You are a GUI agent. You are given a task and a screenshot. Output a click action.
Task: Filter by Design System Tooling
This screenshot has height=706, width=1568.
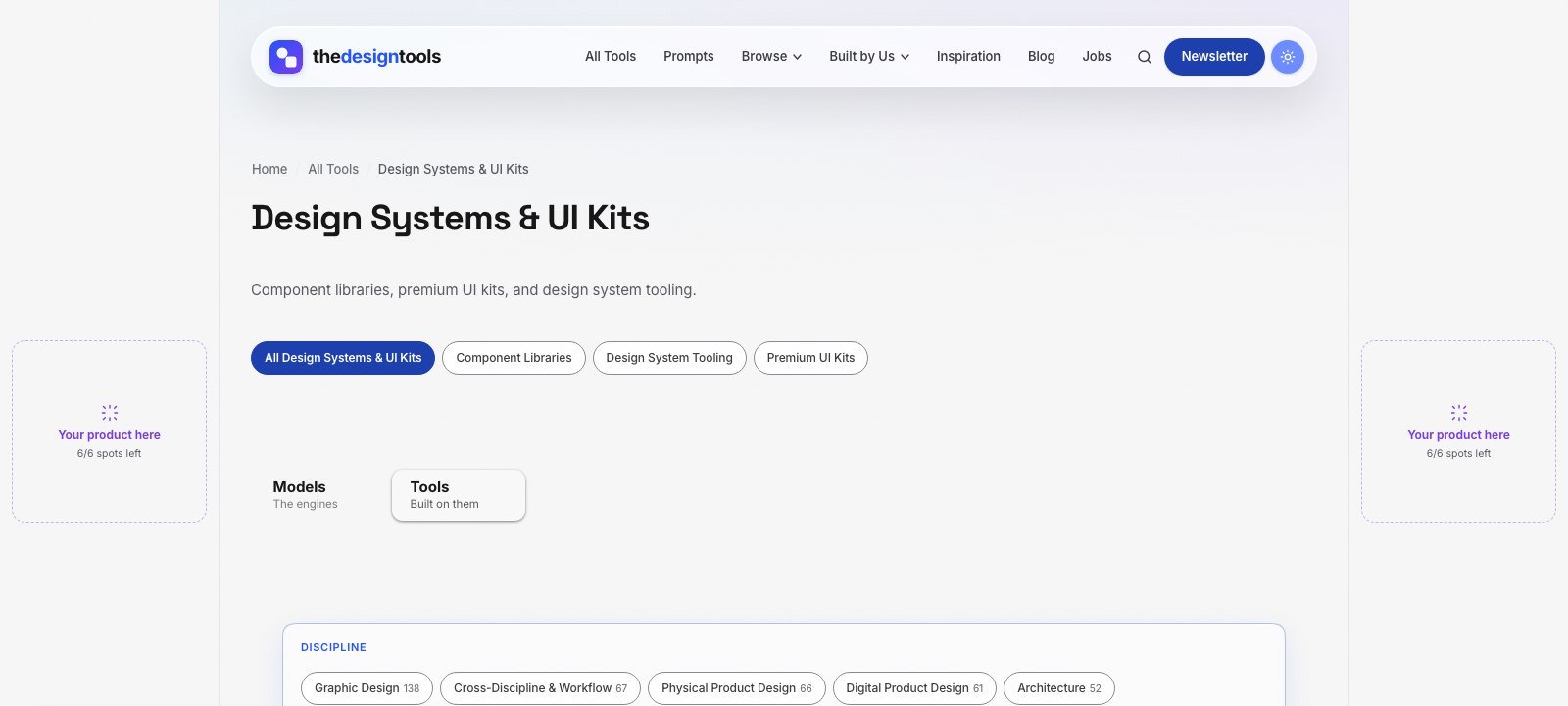[x=669, y=358]
